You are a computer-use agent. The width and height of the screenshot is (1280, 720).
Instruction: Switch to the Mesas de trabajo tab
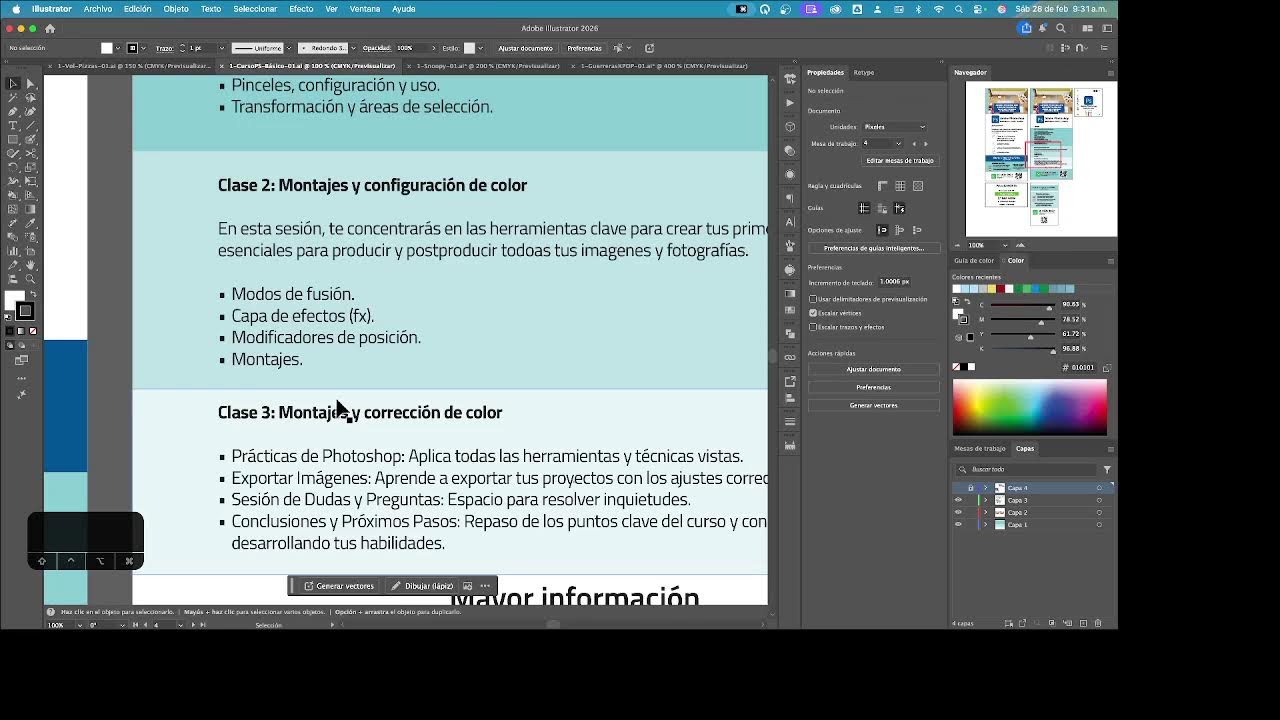click(980, 449)
